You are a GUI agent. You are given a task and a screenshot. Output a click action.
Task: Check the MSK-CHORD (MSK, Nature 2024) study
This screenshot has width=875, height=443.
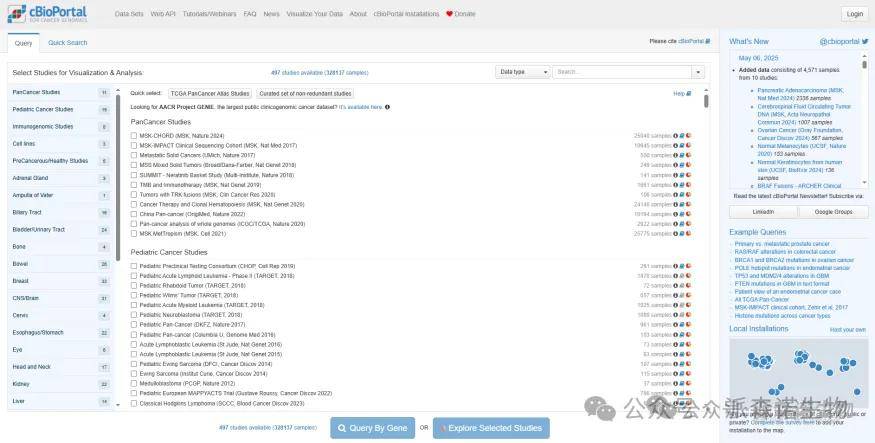(x=134, y=135)
